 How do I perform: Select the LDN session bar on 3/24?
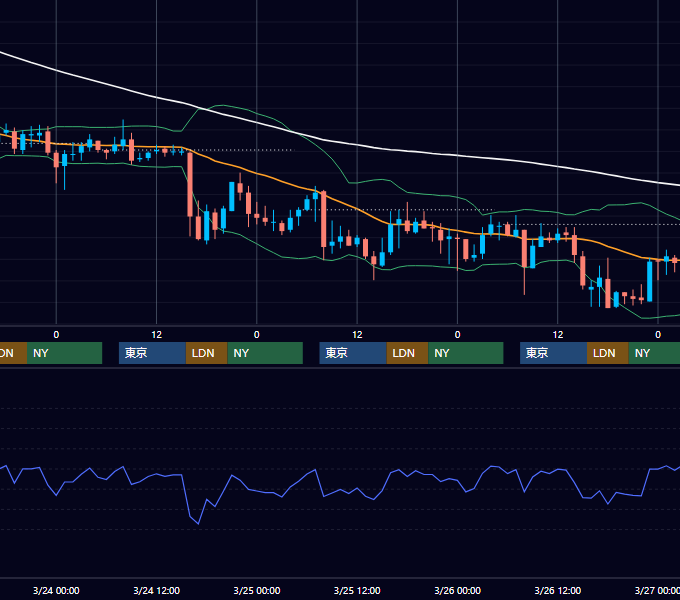(206, 353)
